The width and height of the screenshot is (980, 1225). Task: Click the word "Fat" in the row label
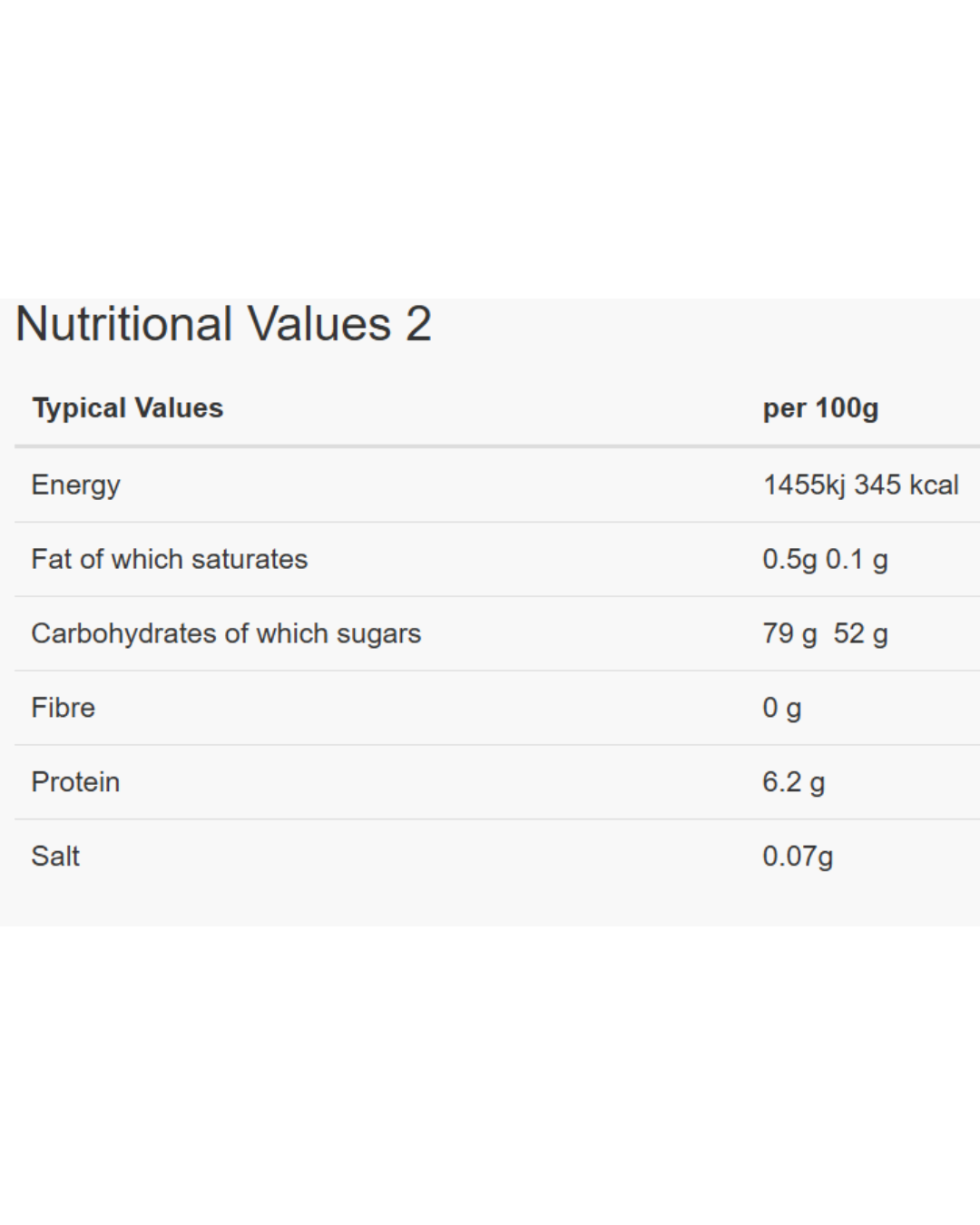coord(51,559)
